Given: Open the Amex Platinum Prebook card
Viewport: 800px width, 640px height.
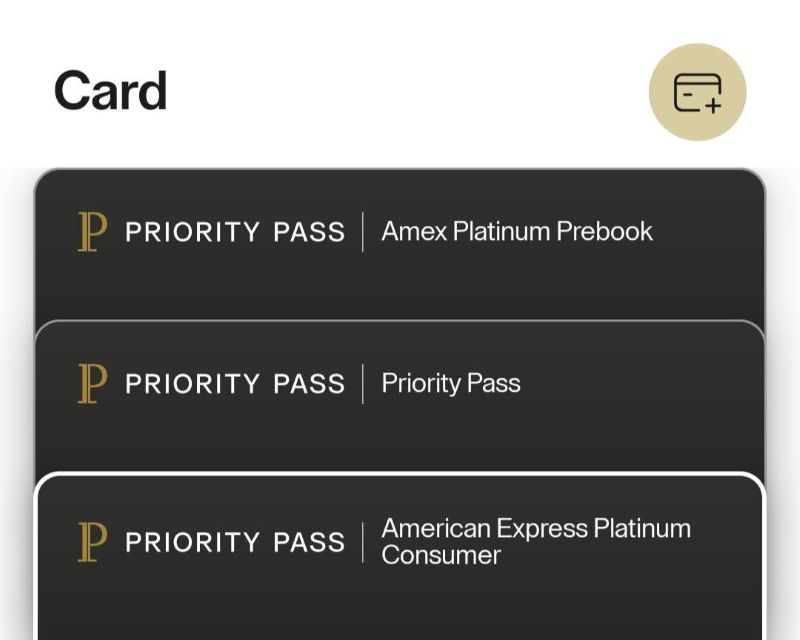Looking at the screenshot, I should (399, 244).
